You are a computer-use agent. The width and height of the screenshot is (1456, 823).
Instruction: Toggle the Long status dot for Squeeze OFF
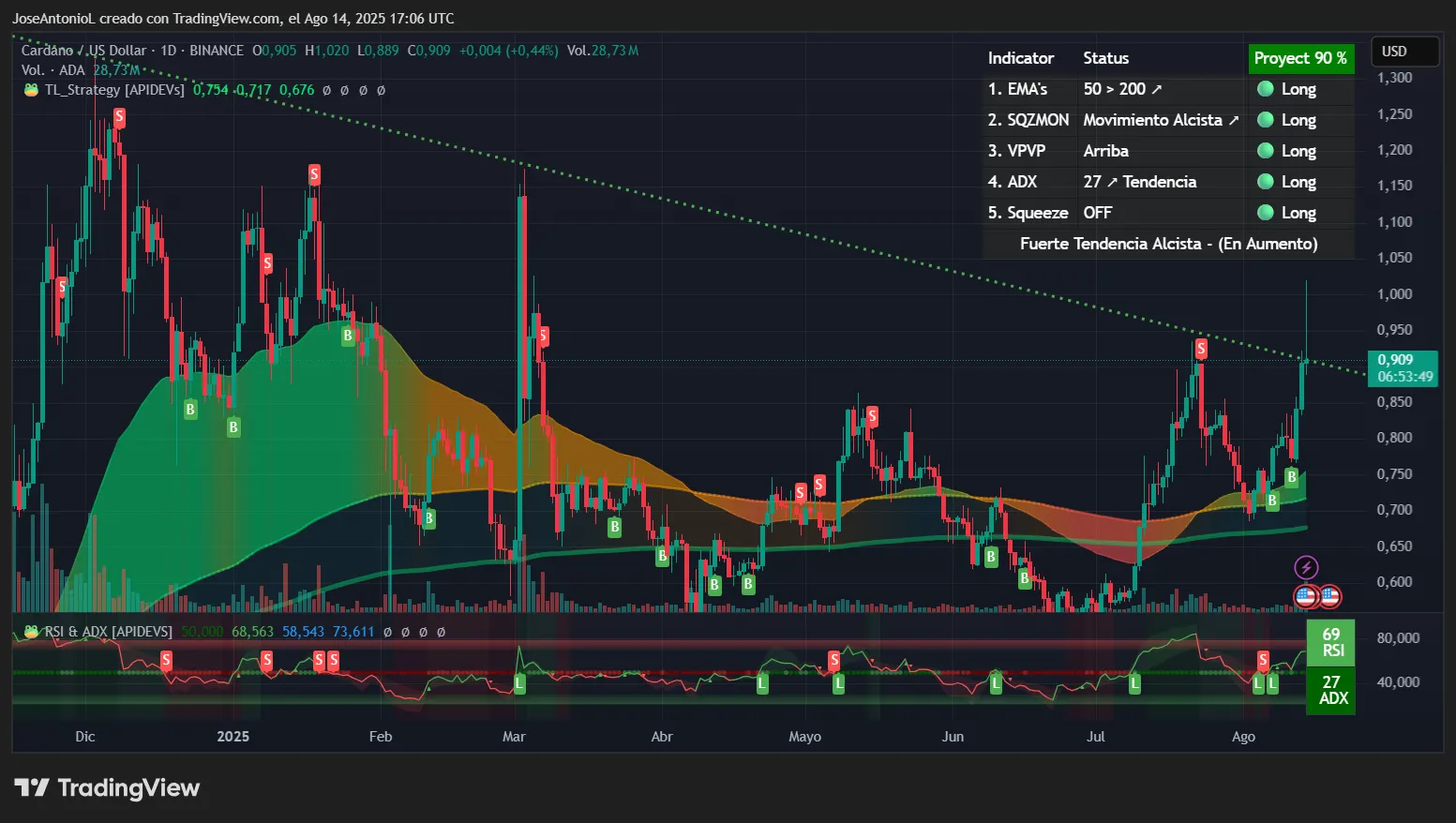click(x=1266, y=212)
